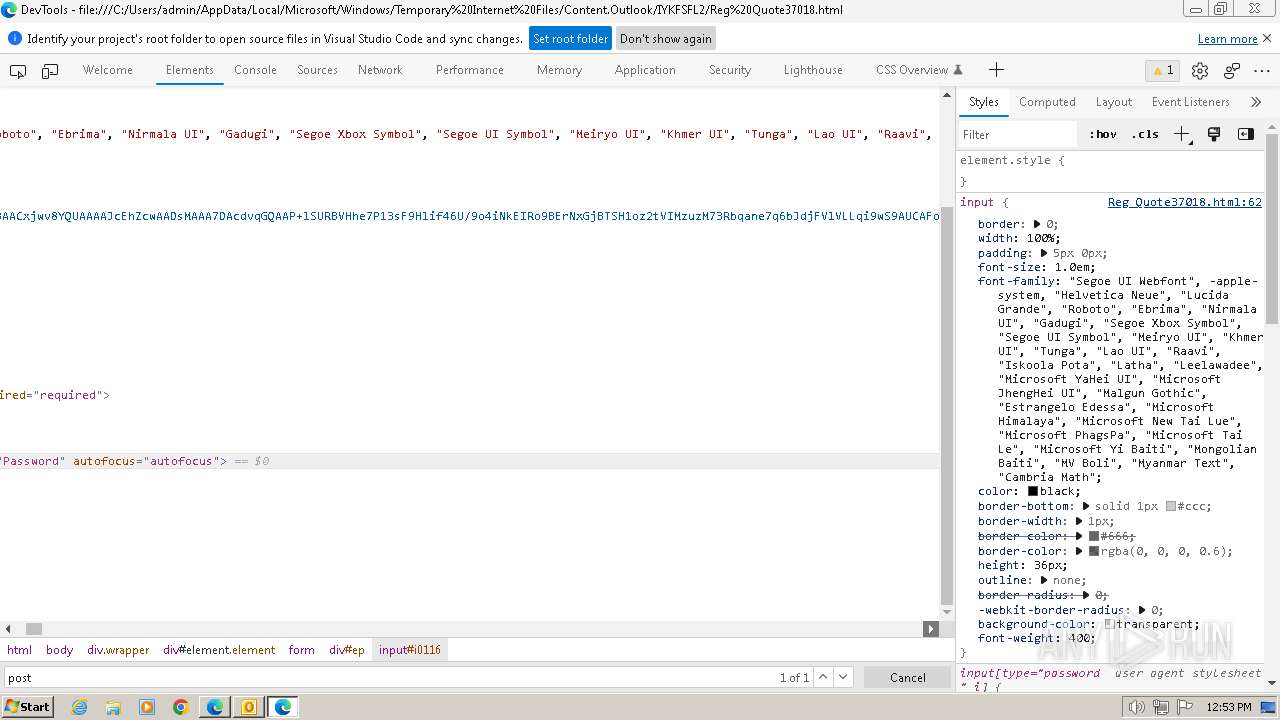Focus the styles Filter field
This screenshot has height=720, width=1280.
[x=1018, y=134]
